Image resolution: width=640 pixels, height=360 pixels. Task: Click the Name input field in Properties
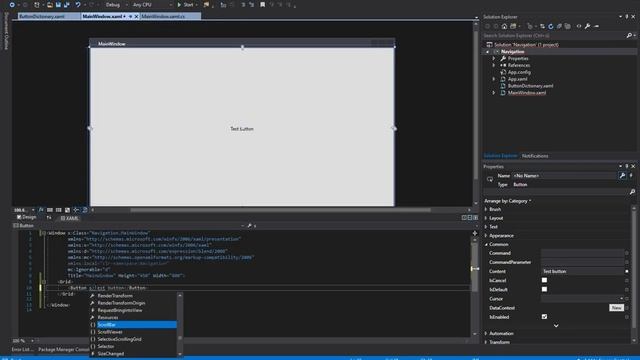point(564,176)
